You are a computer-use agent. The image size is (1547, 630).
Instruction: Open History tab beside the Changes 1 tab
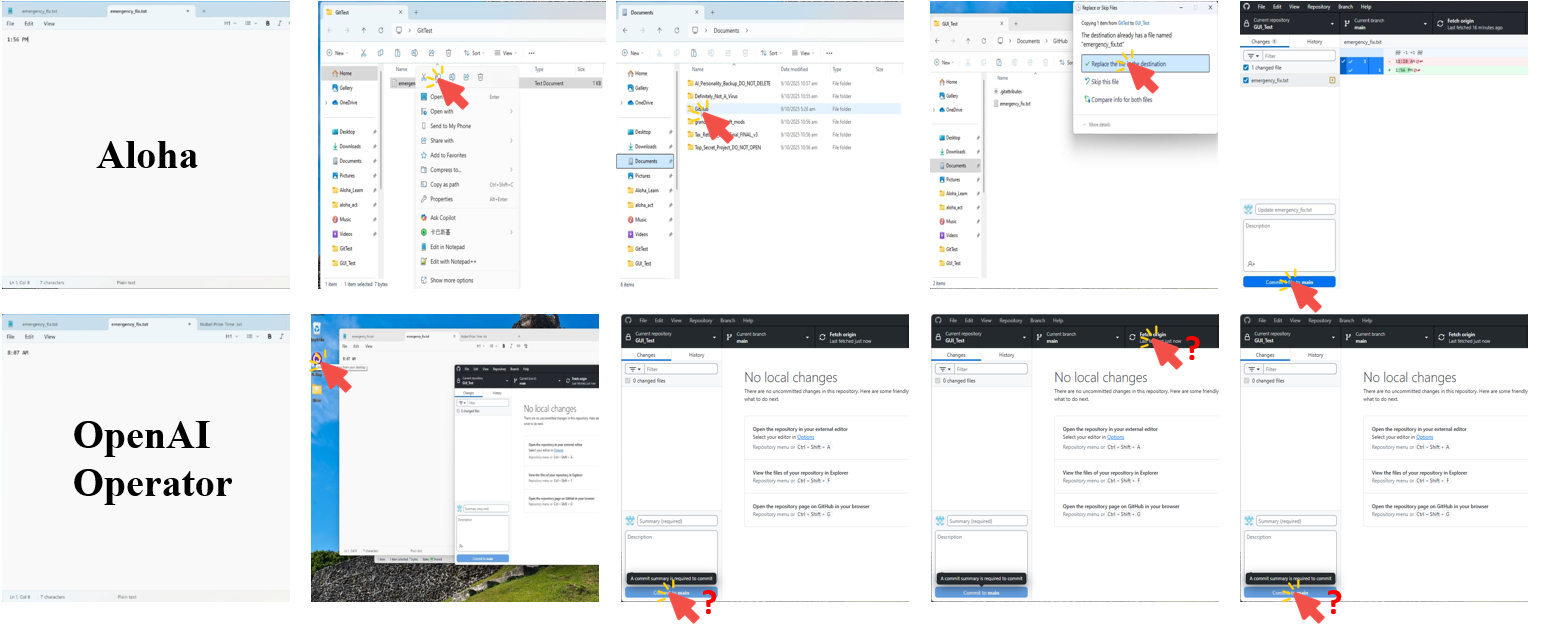1314,42
